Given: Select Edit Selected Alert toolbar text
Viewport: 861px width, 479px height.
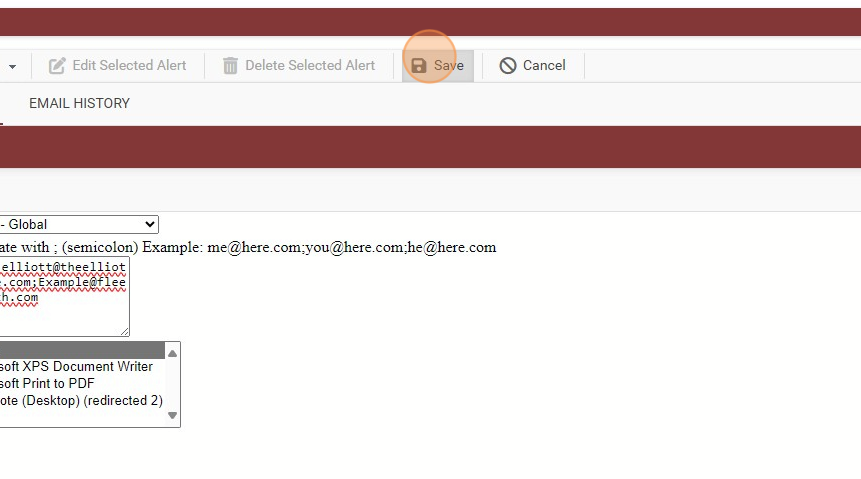Looking at the screenshot, I should pyautogui.click(x=129, y=65).
